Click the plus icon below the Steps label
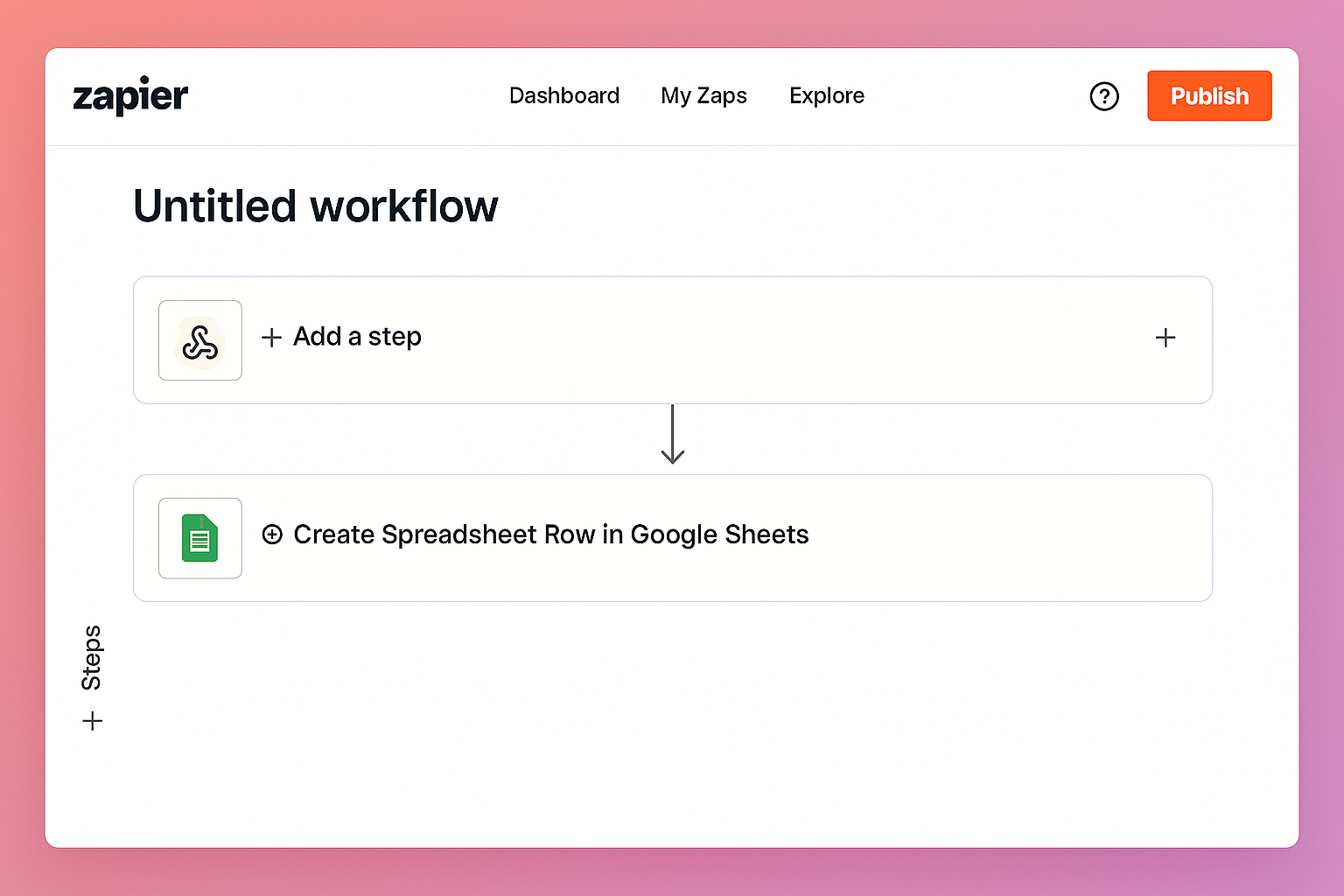 (x=93, y=720)
